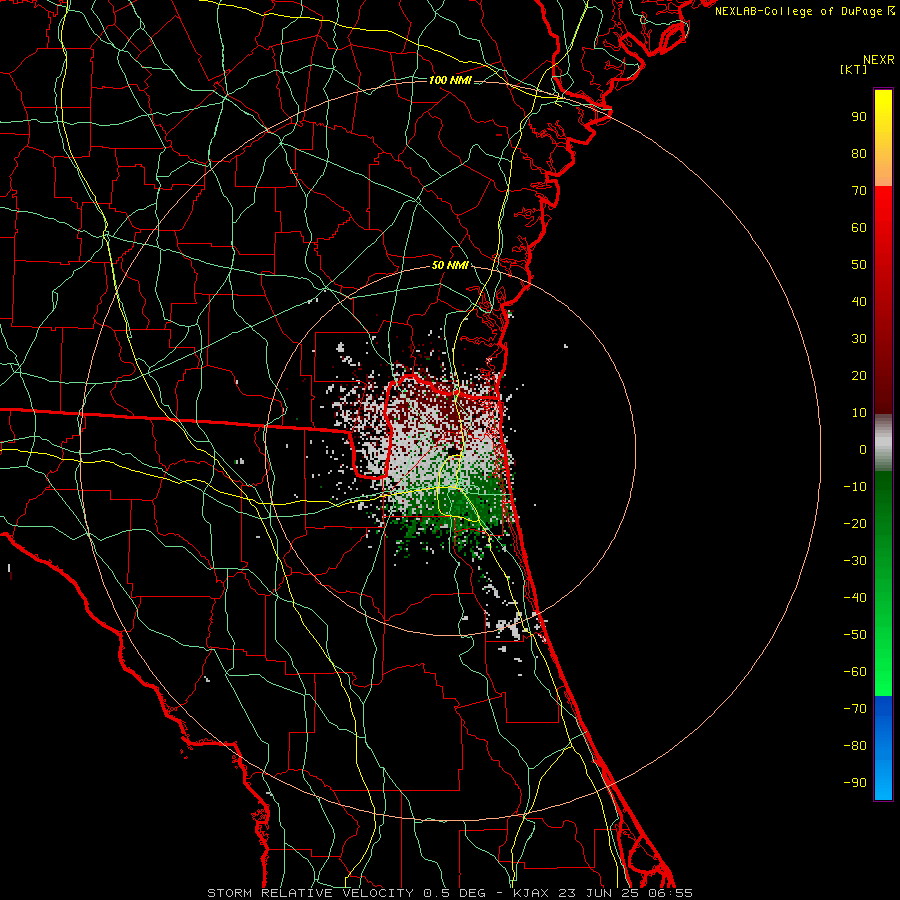Click the '-80' value on the velocity scale
Viewport: 900px width, 900px height.
(x=855, y=746)
